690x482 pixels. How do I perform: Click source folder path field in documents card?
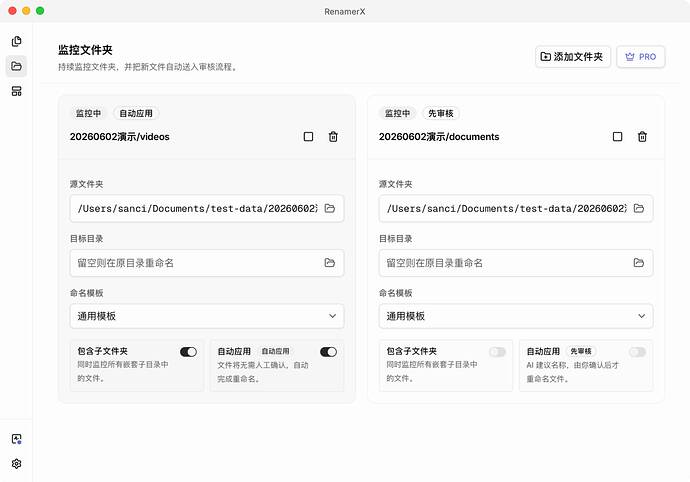tap(516, 208)
